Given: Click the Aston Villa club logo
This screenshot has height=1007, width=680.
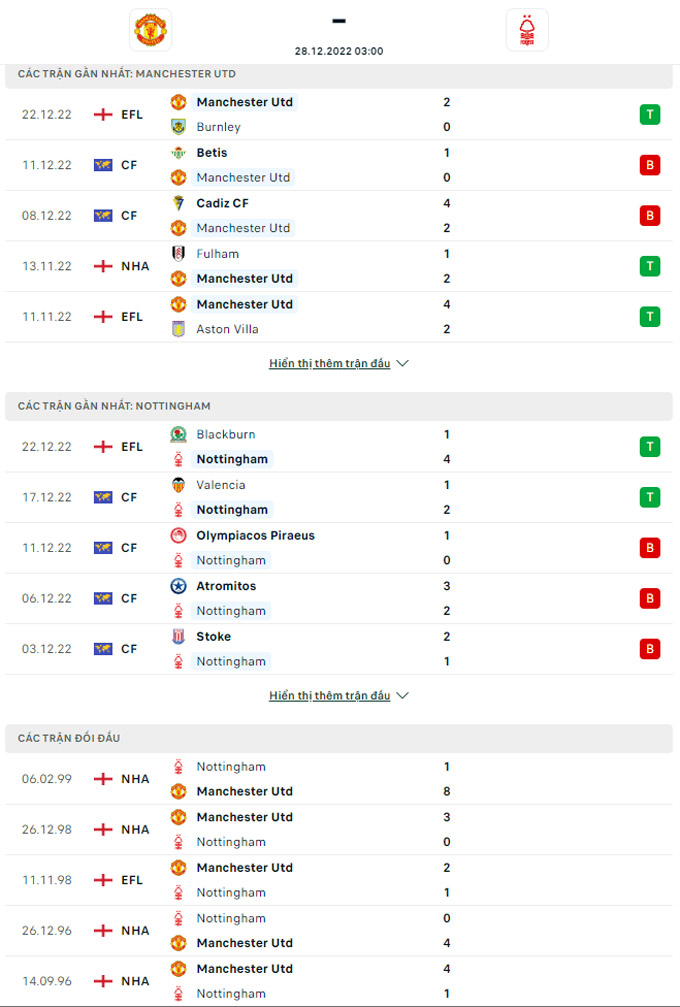Looking at the screenshot, I should pyautogui.click(x=178, y=329).
